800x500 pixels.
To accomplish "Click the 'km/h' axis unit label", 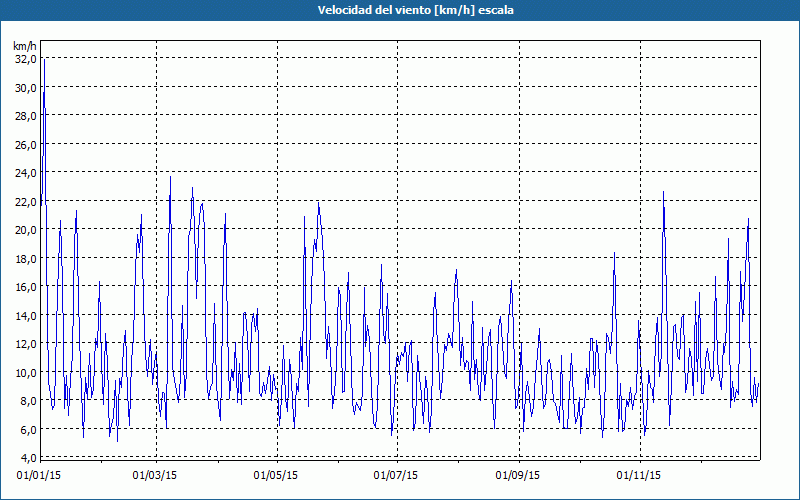I will (x=25, y=46).
